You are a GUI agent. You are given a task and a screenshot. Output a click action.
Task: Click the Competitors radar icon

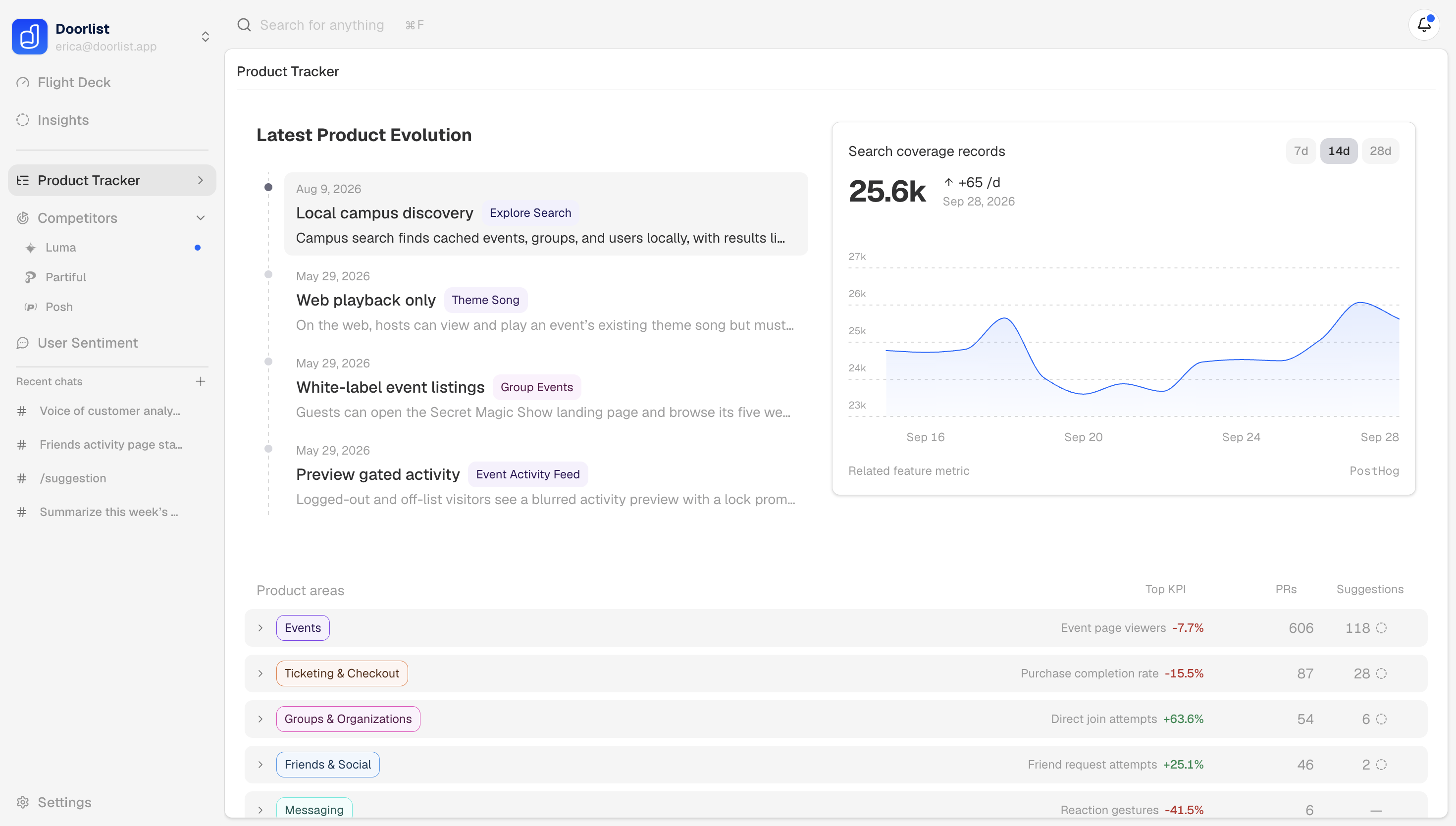coord(23,218)
